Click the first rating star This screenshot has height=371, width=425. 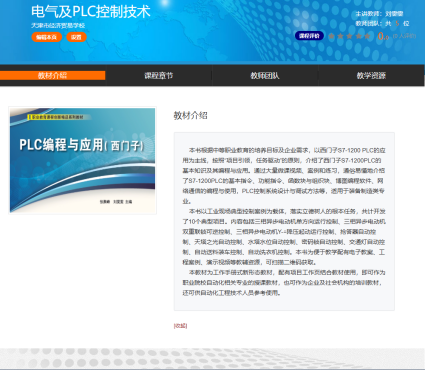coord(332,36)
